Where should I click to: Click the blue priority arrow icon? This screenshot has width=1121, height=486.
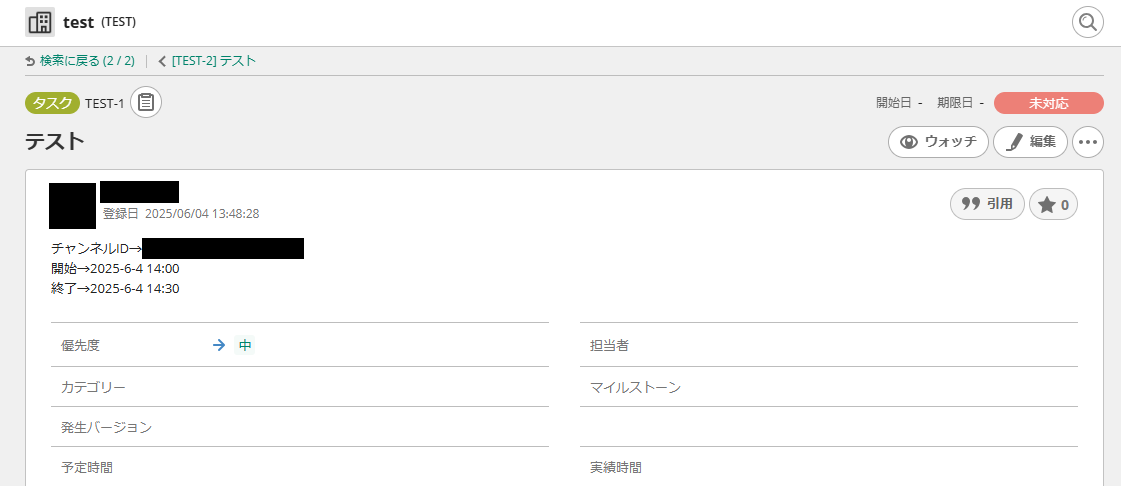pyautogui.click(x=219, y=345)
